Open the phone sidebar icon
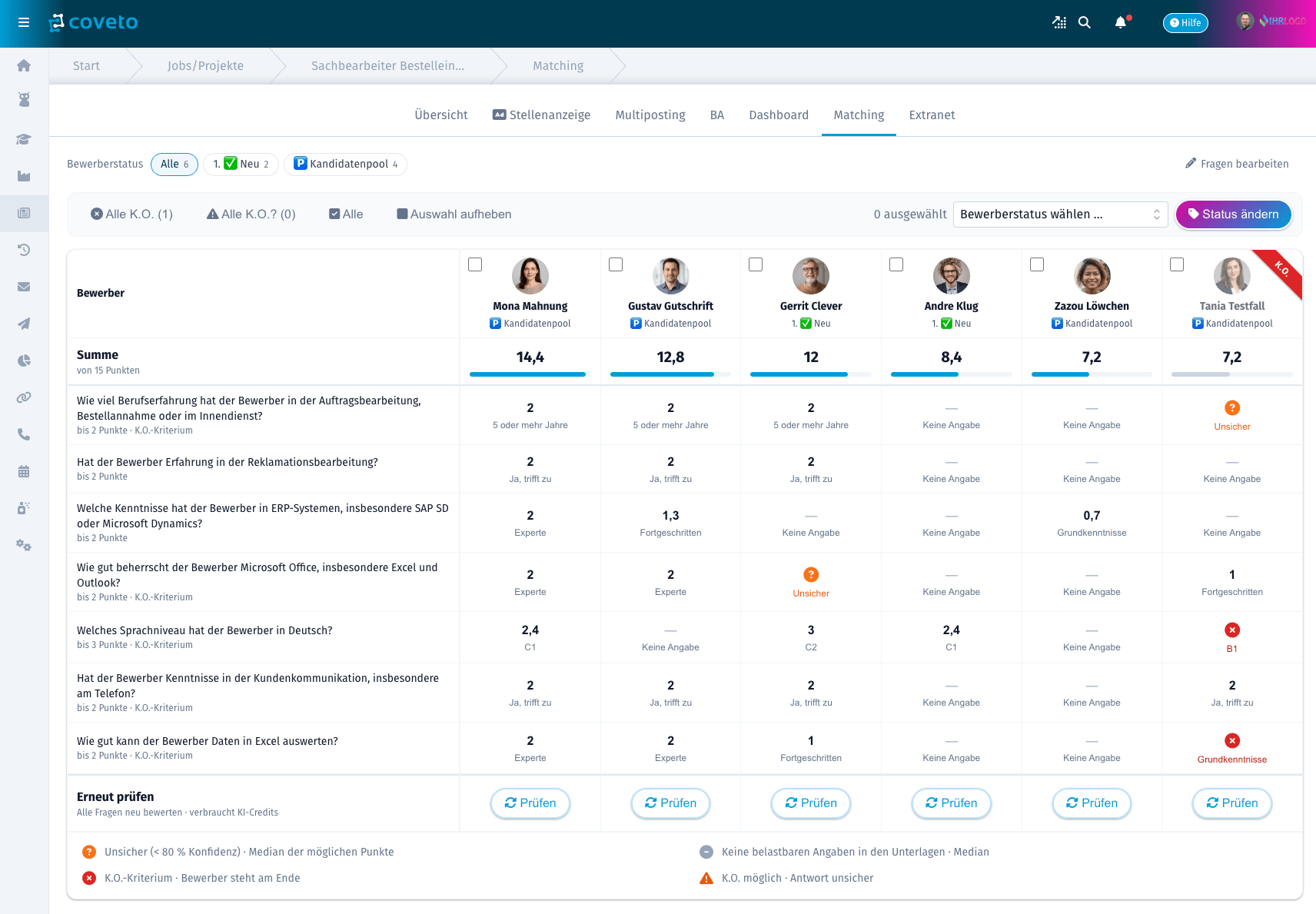The height and width of the screenshot is (914, 1316). coord(24,434)
